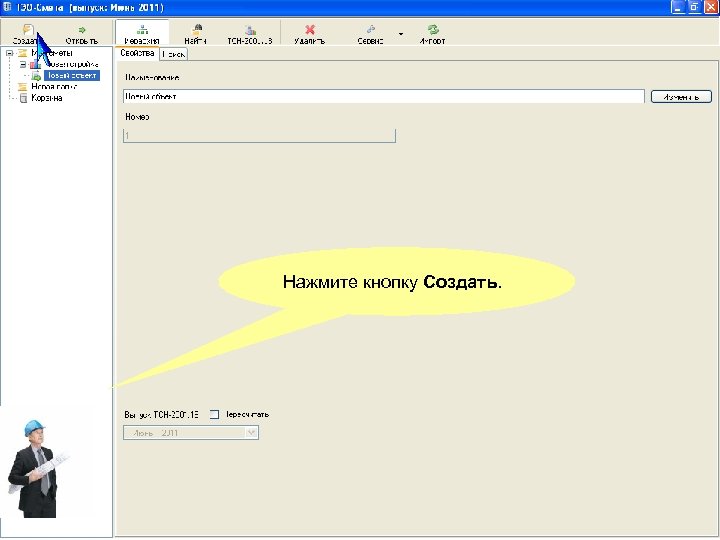Minimize the ТЭО-Смета window
720x540 pixels.
click(x=678, y=7)
